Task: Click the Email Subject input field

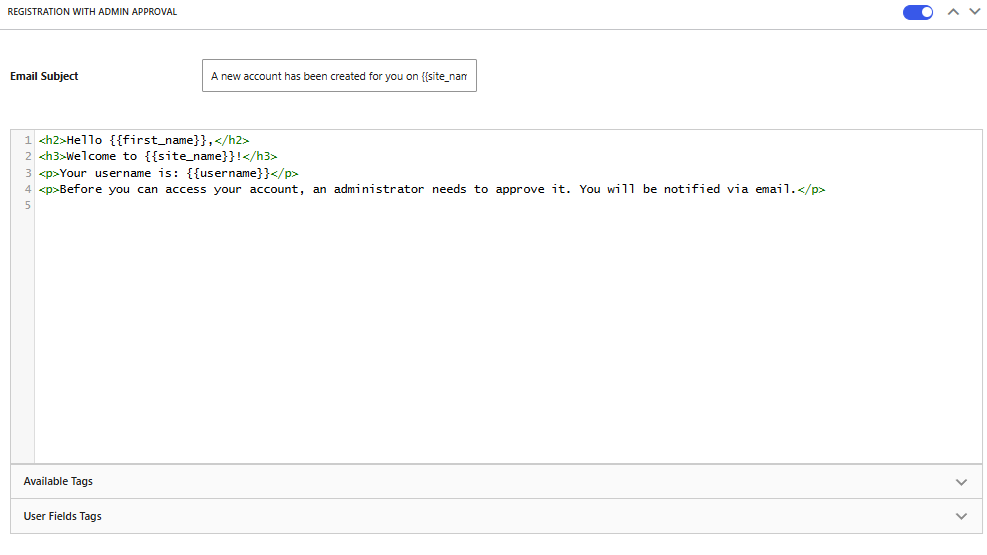Action: tap(339, 76)
